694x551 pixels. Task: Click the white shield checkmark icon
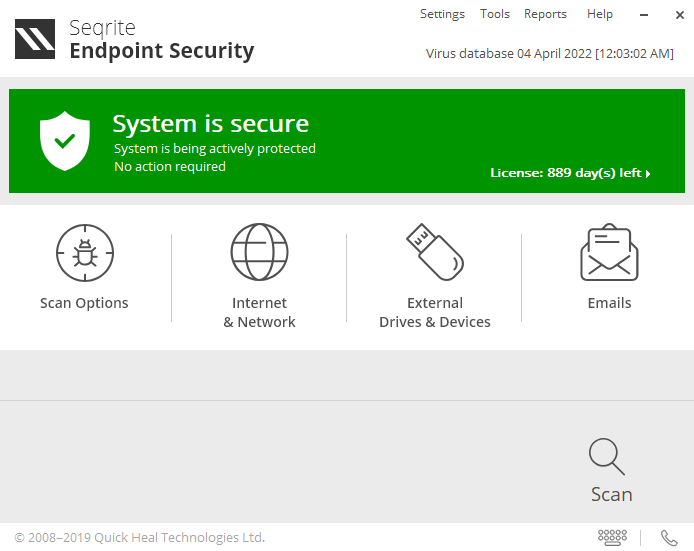click(65, 141)
